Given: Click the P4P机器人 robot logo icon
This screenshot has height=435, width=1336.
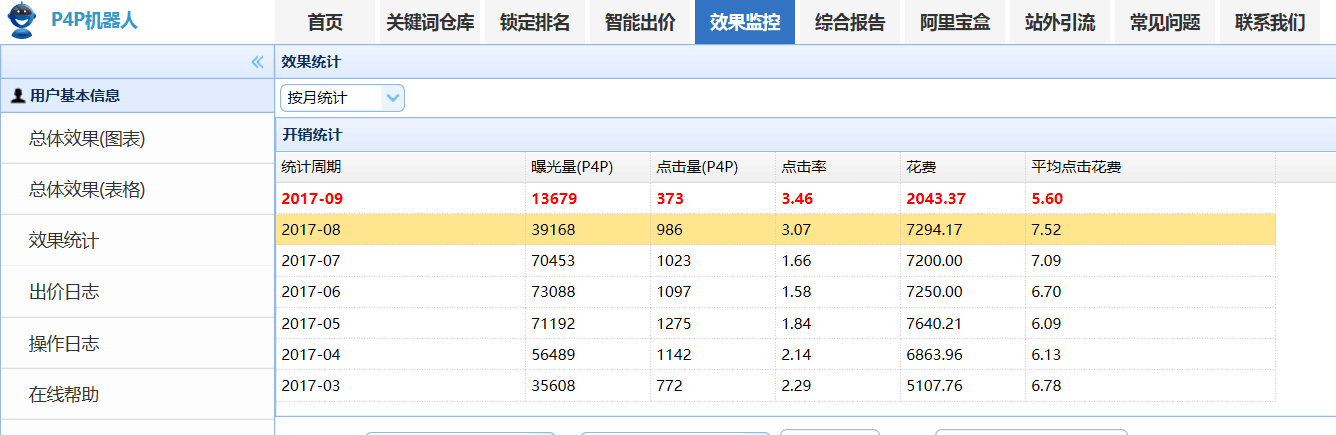Looking at the screenshot, I should (x=22, y=21).
